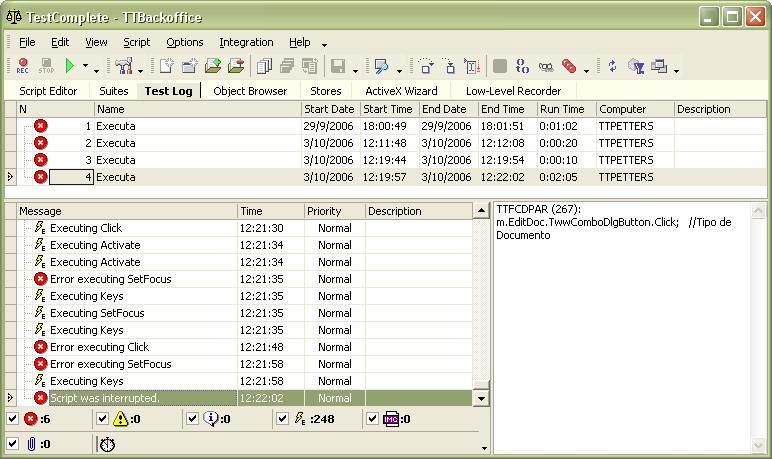Click the copy pages toolbar icon
The width and height of the screenshot is (772, 459).
(264, 66)
